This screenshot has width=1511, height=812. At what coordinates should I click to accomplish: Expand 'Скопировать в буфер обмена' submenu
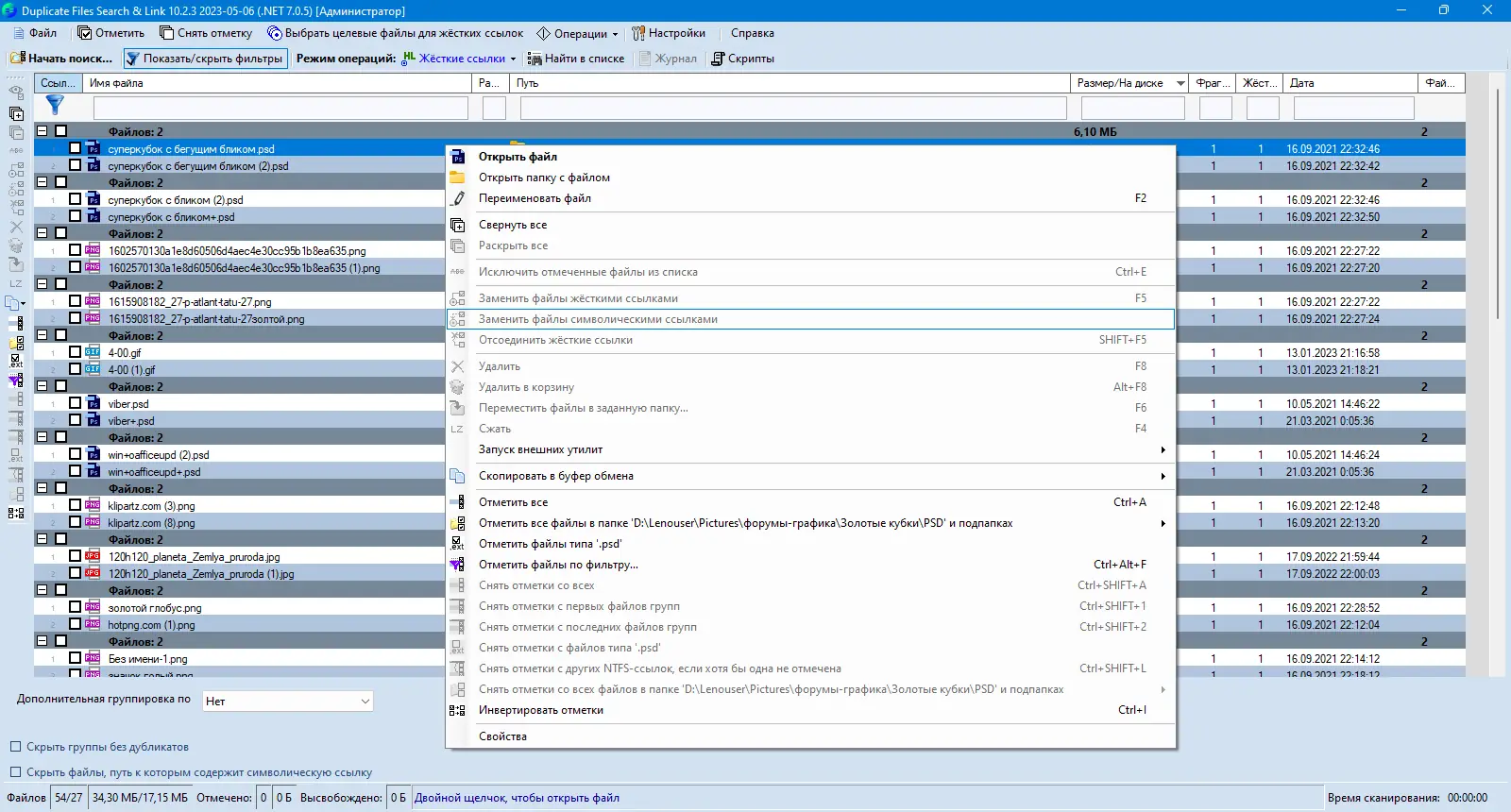[x=810, y=476]
